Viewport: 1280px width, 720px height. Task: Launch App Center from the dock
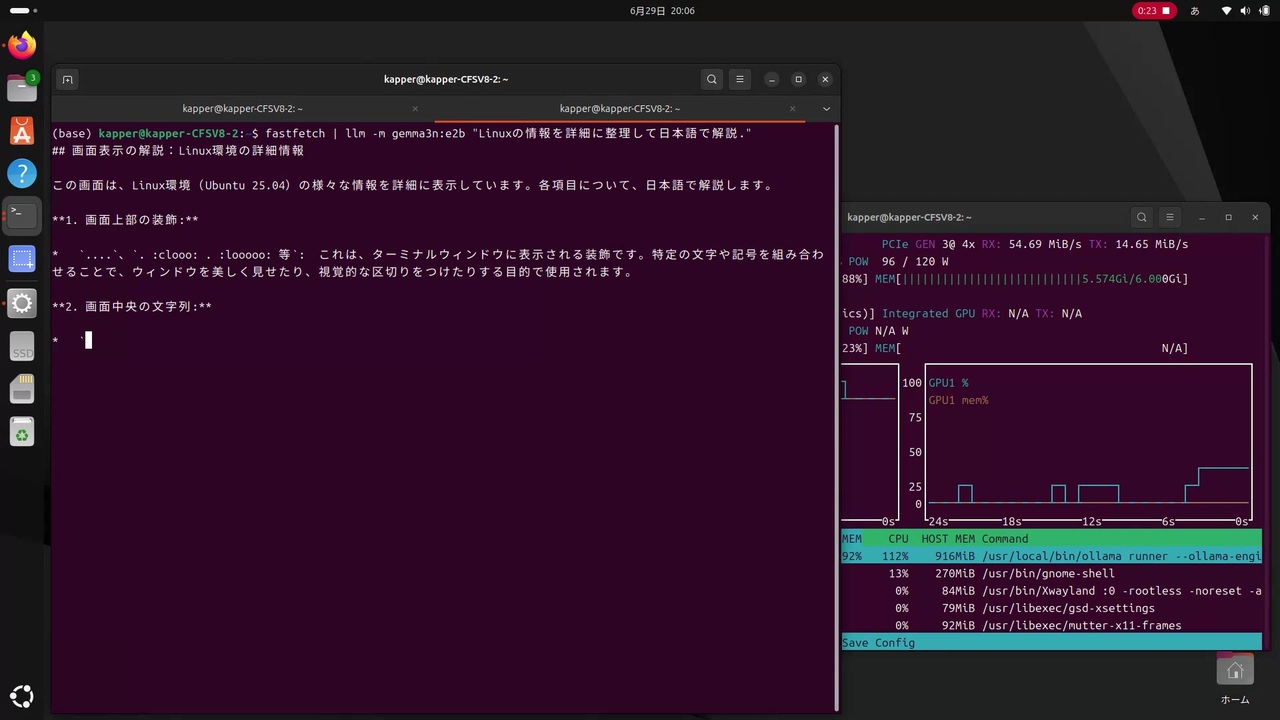click(22, 130)
